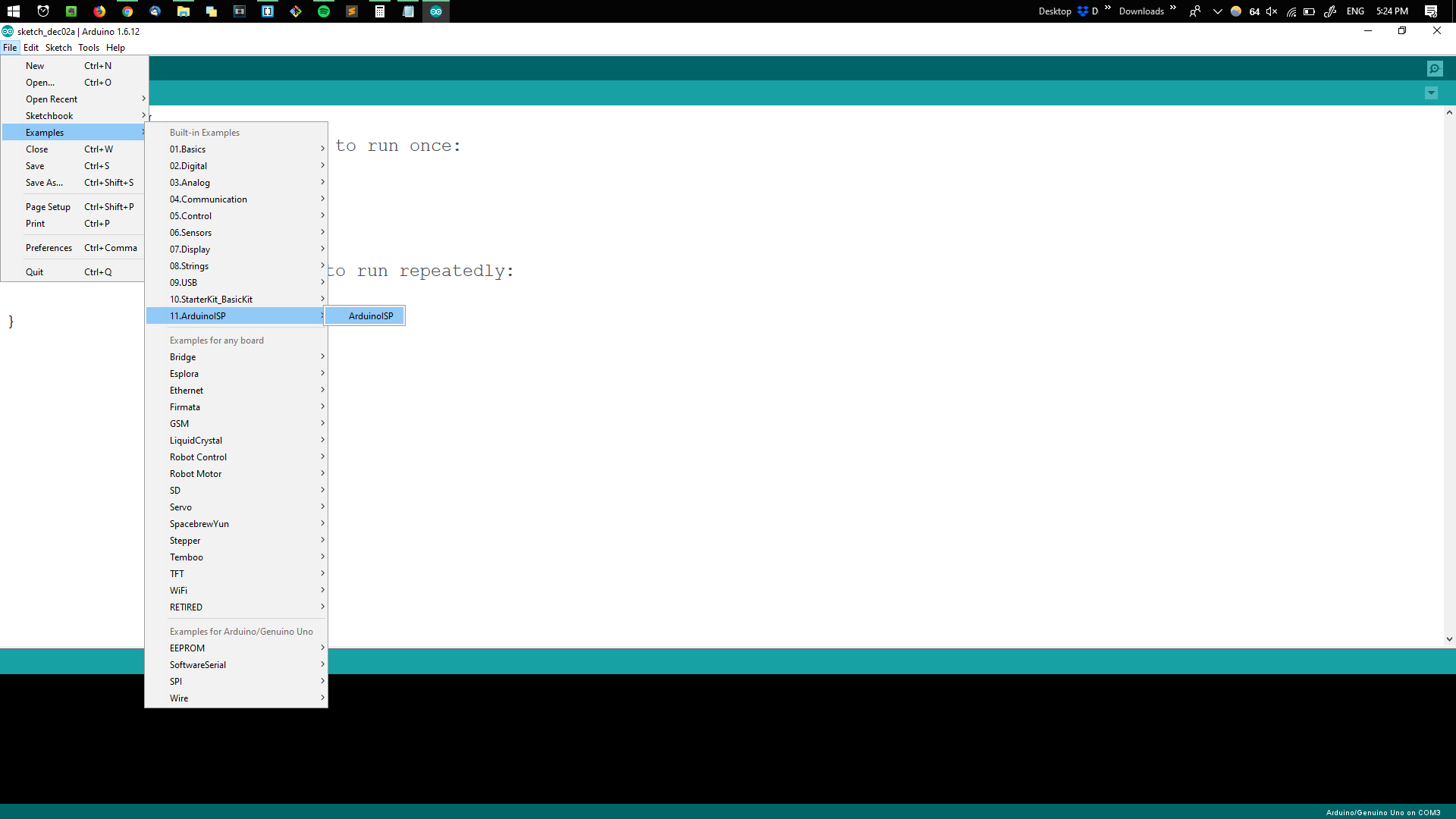Viewport: 1456px width, 819px height.
Task: Click the muted volume icon
Action: [1272, 11]
